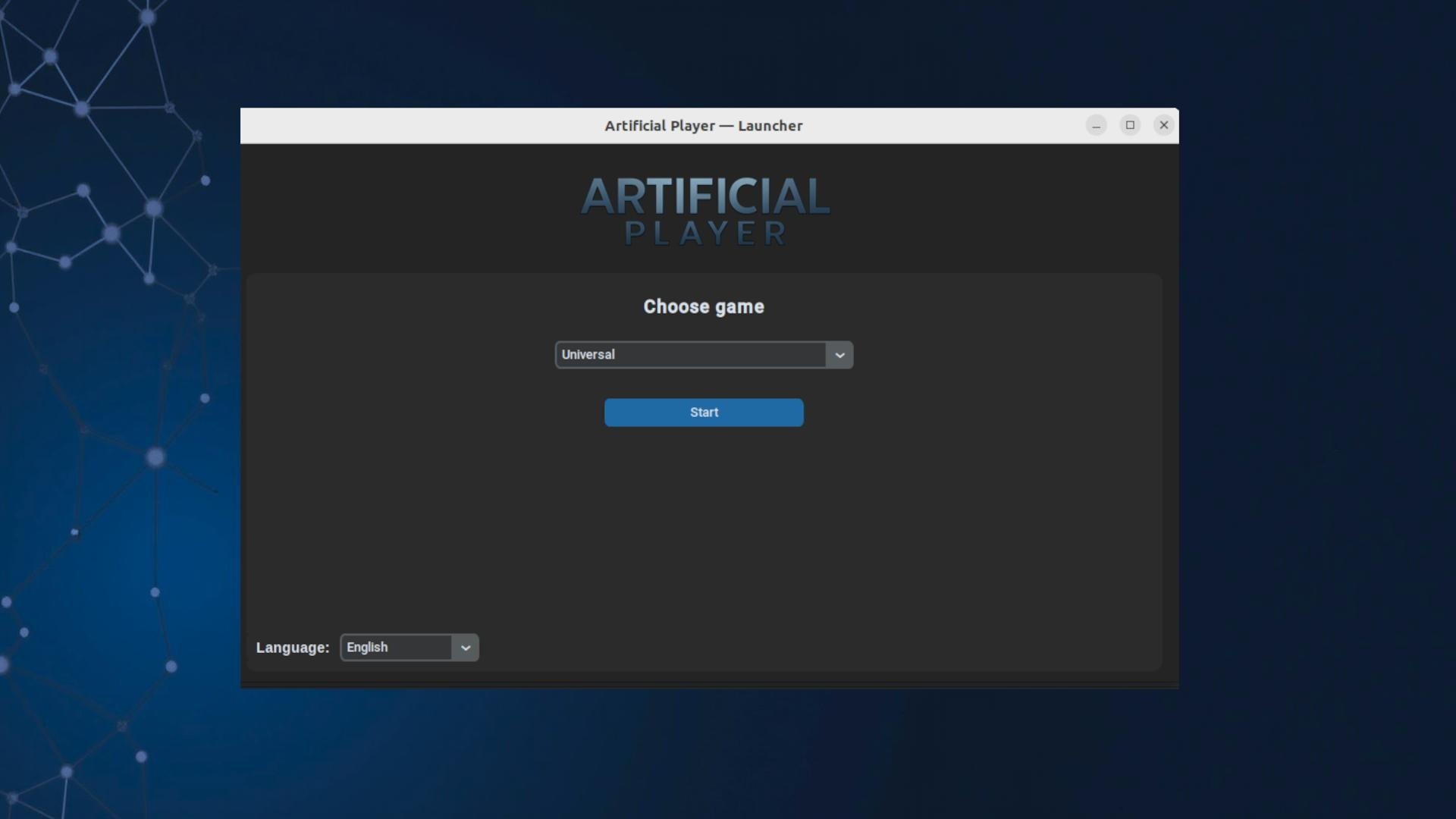Expand the chevron on the game selector
Screen dimensions: 1456x819
839,354
